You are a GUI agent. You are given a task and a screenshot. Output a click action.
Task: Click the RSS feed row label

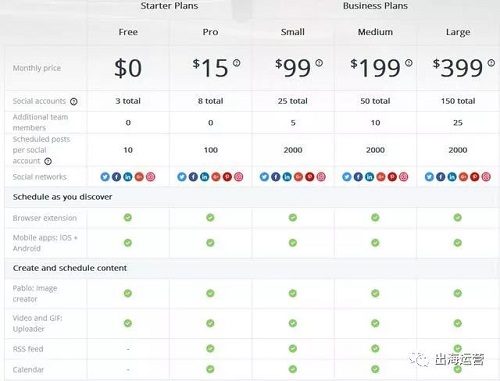tap(28, 349)
